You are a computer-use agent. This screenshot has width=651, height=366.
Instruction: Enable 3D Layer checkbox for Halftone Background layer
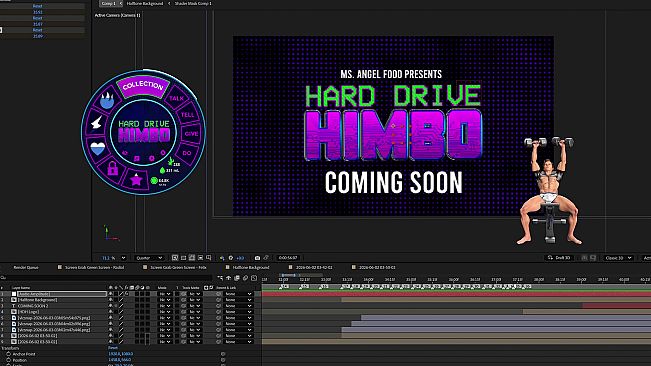click(147, 300)
